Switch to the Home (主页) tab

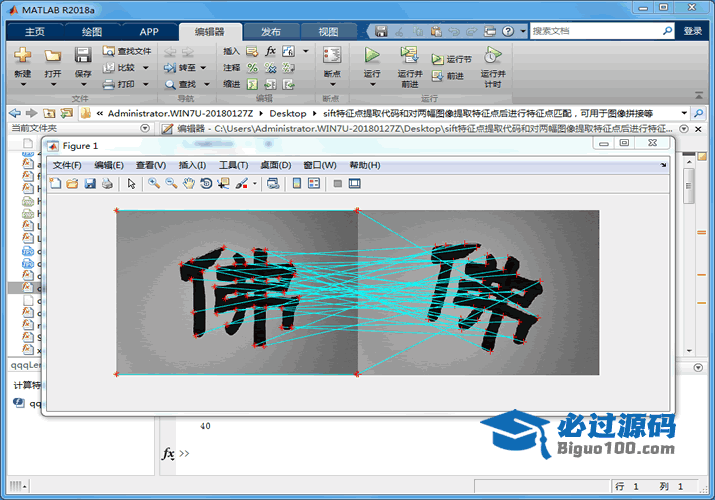coord(35,32)
